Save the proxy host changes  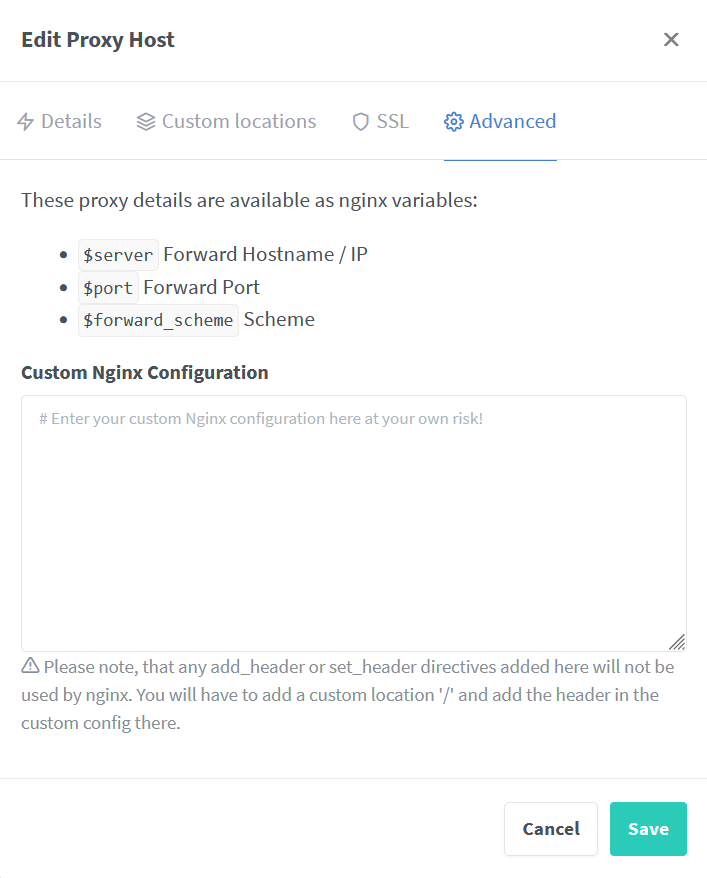pos(648,828)
